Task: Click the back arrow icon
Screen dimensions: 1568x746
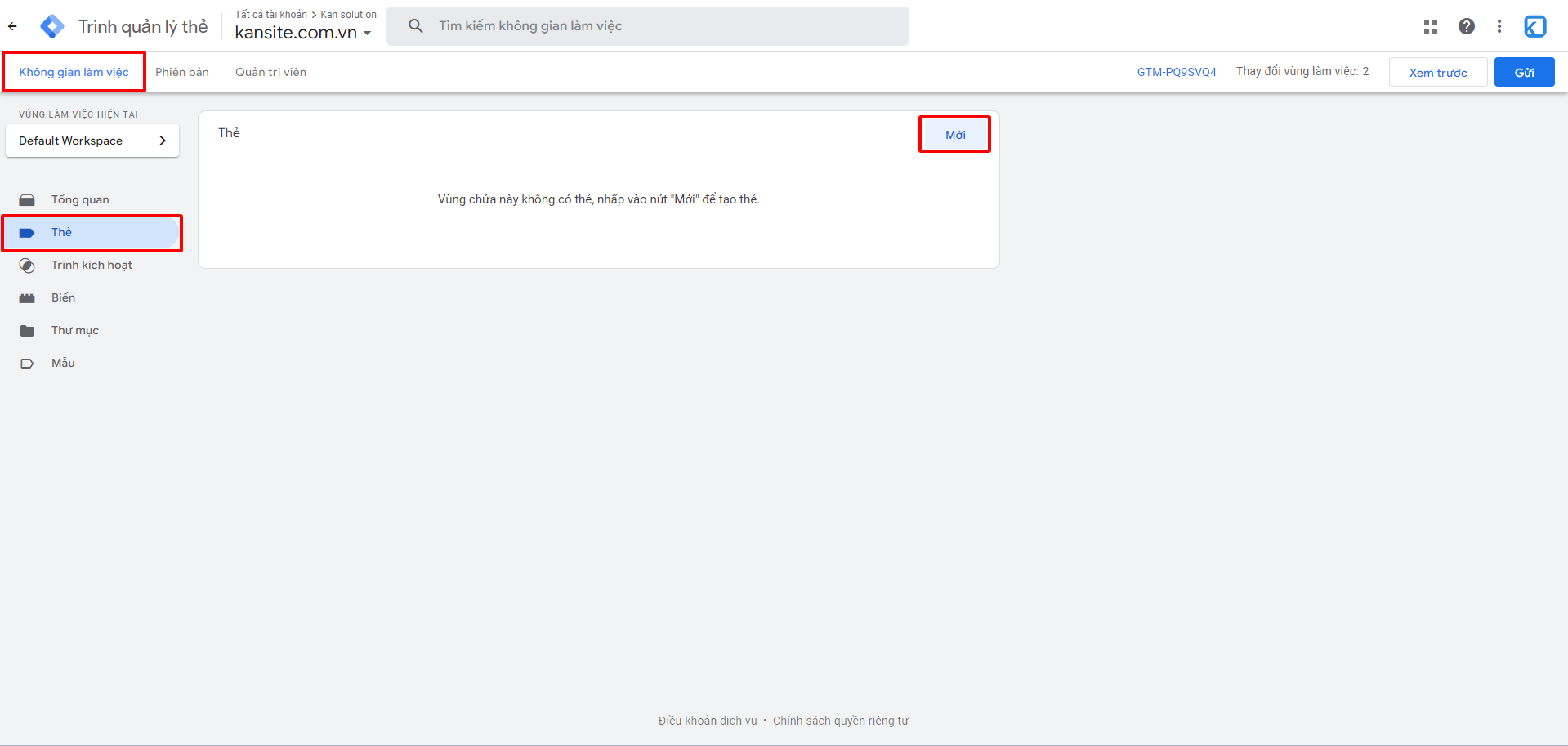Action: point(12,26)
